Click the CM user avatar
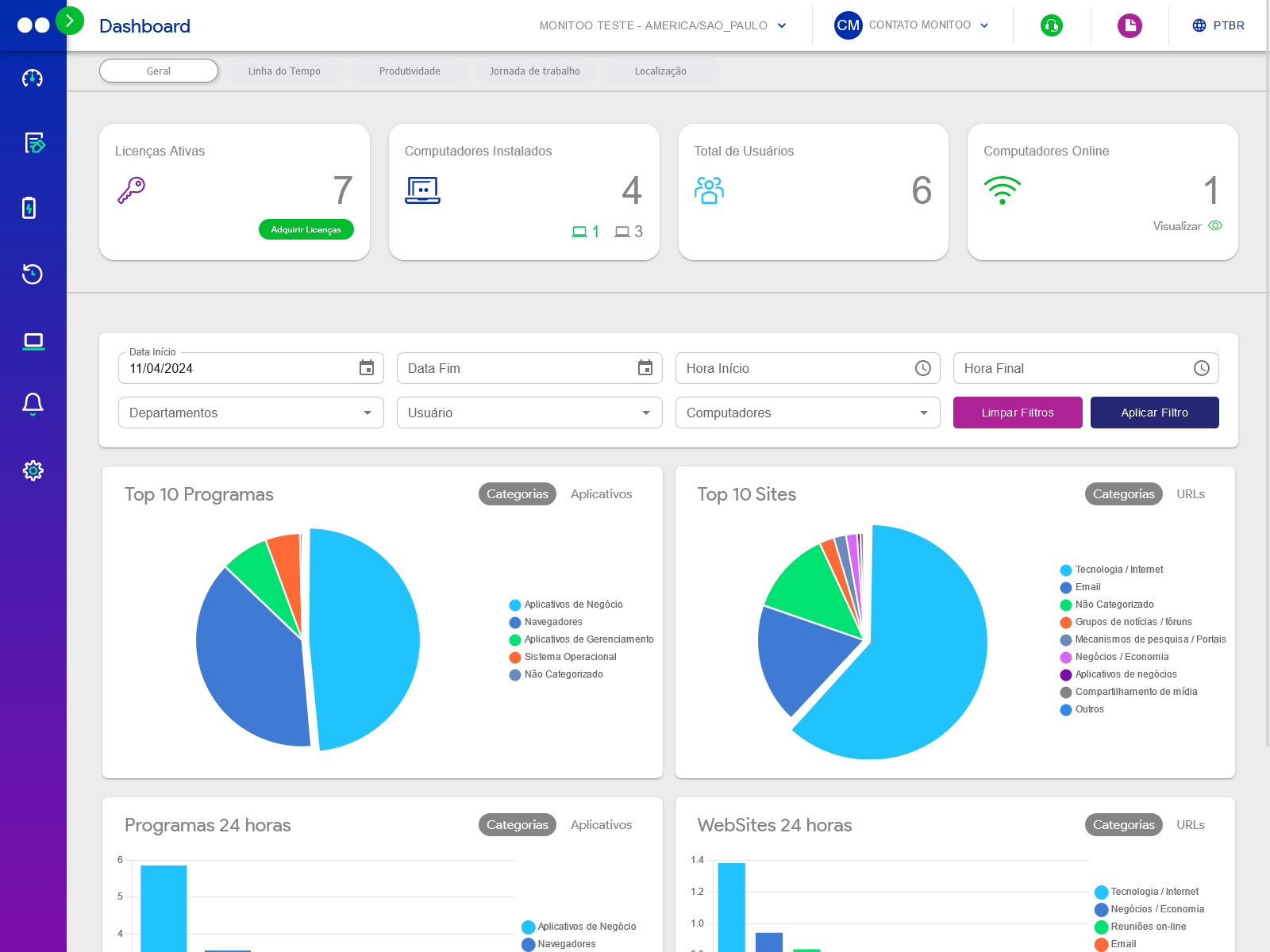This screenshot has height=952, width=1270. coord(849,25)
